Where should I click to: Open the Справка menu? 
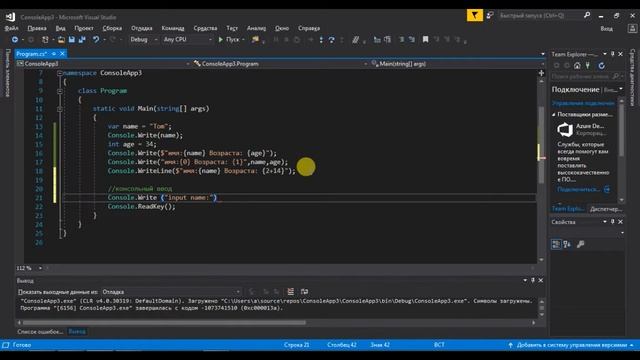click(309, 28)
